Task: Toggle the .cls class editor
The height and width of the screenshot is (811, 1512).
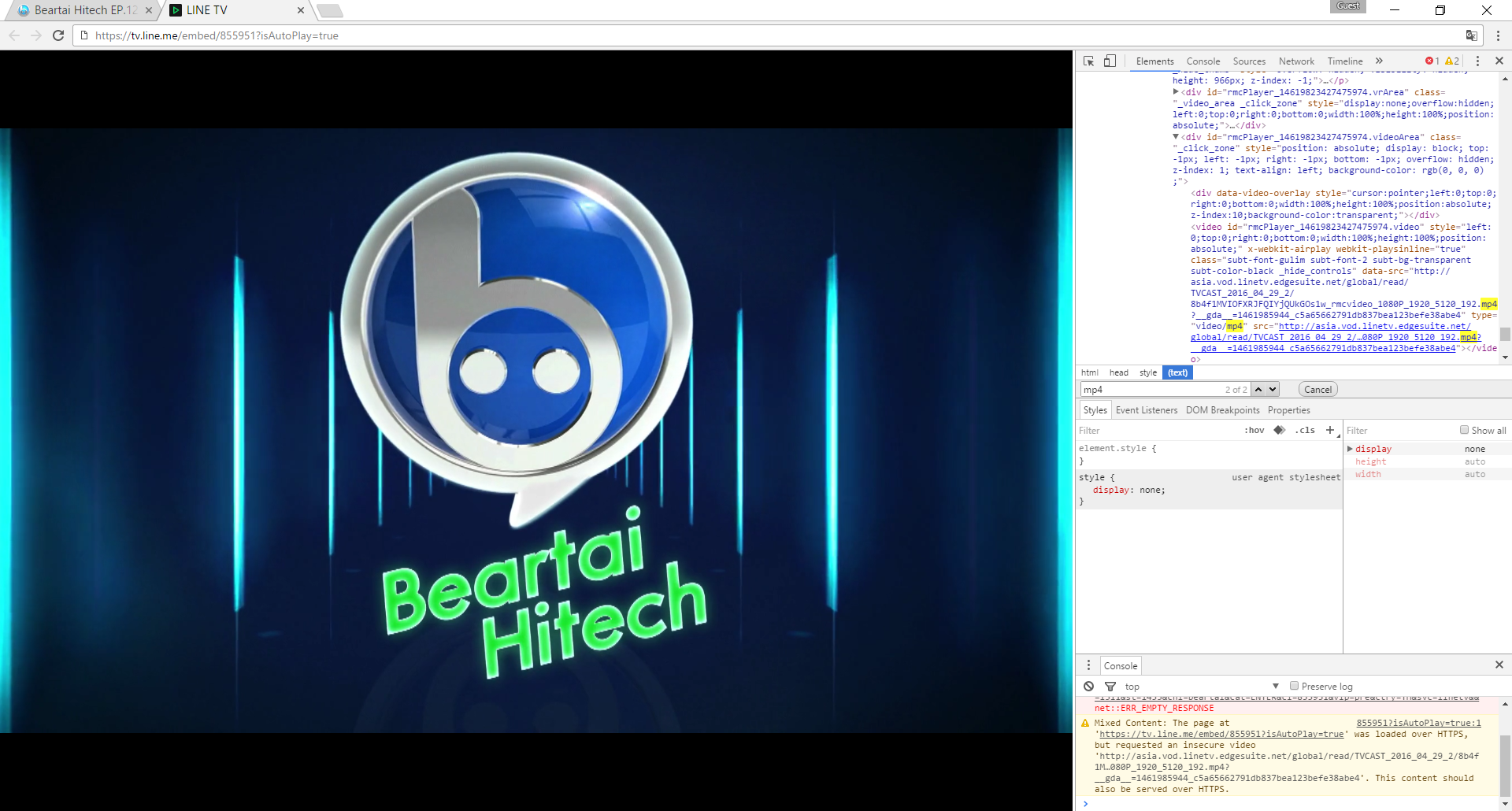Action: [x=1306, y=431]
